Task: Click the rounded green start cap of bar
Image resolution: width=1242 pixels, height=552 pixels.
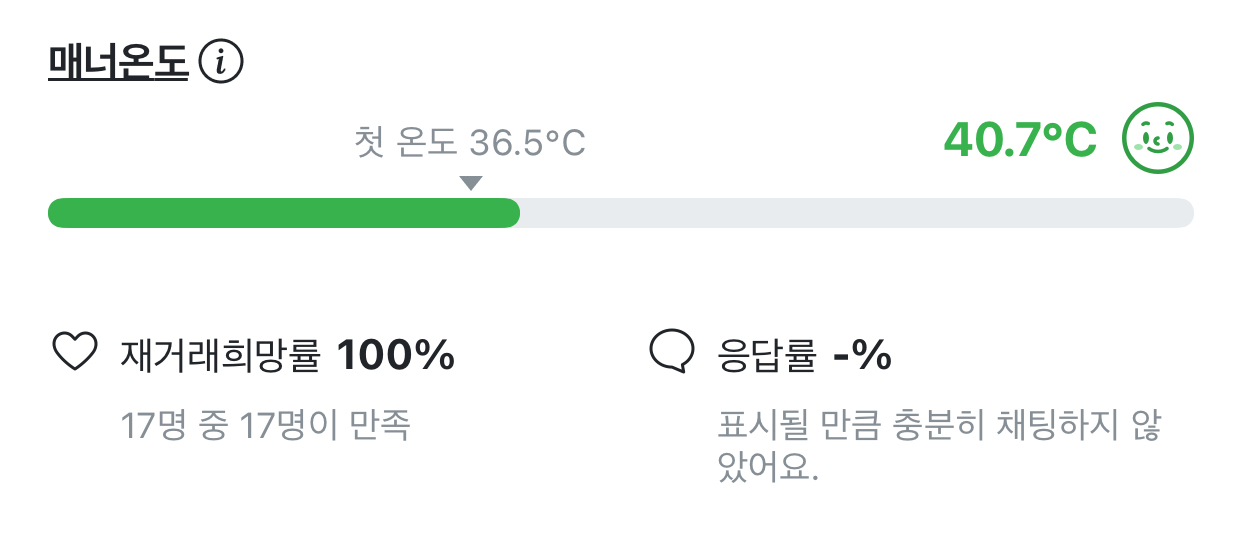Action: pos(61,213)
